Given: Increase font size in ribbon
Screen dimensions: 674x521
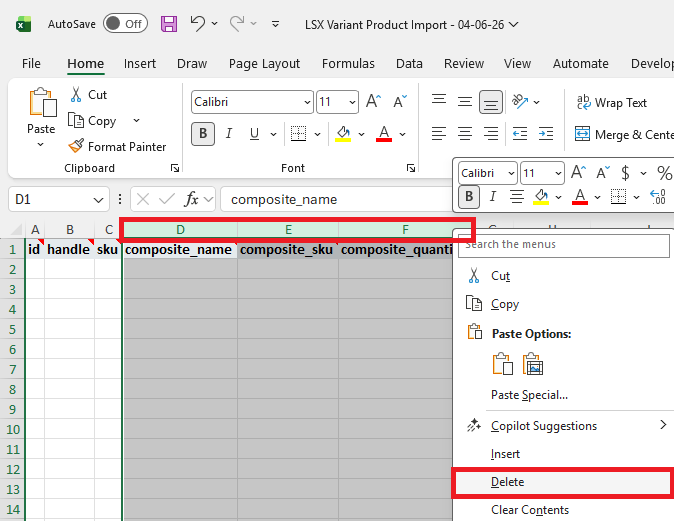Looking at the screenshot, I should (x=374, y=102).
